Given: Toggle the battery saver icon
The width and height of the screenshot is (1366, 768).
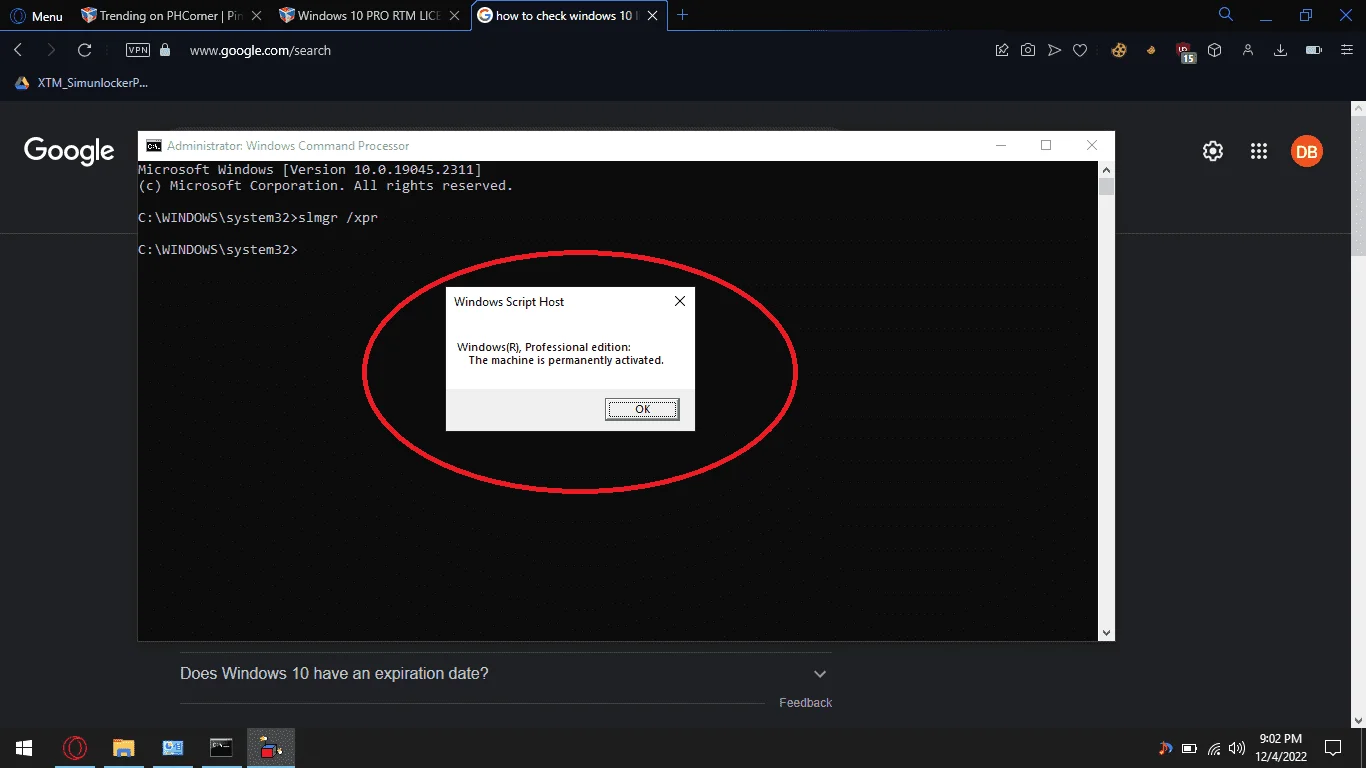Looking at the screenshot, I should click(x=1314, y=50).
